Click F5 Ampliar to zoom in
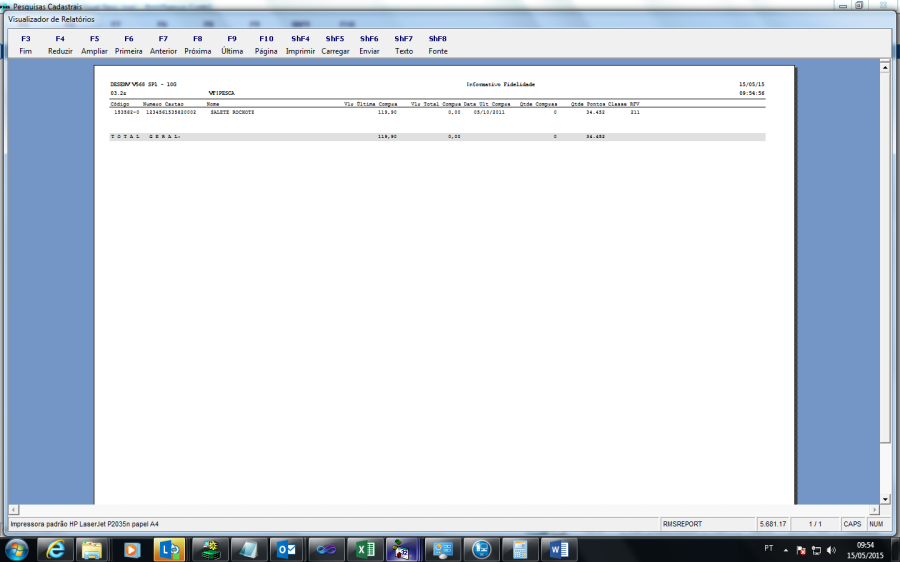 (94, 45)
